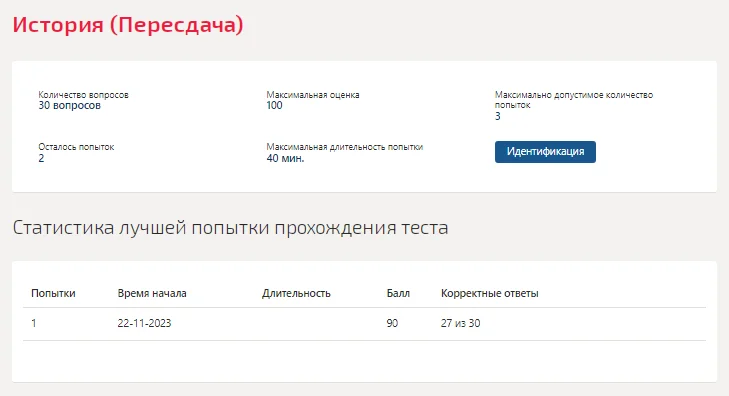Click the score value 90

[392, 323]
